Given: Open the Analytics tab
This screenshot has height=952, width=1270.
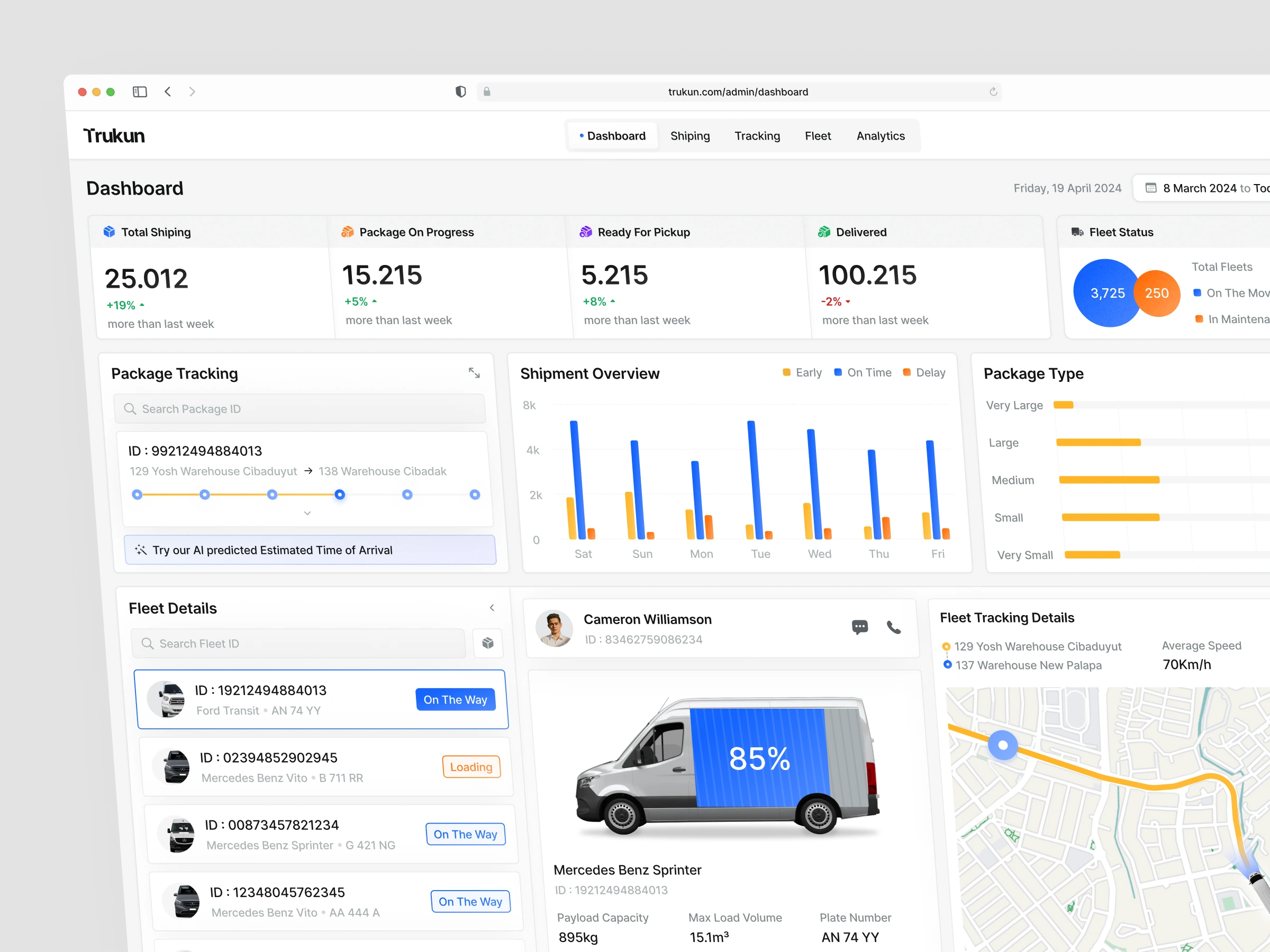Looking at the screenshot, I should (x=880, y=136).
